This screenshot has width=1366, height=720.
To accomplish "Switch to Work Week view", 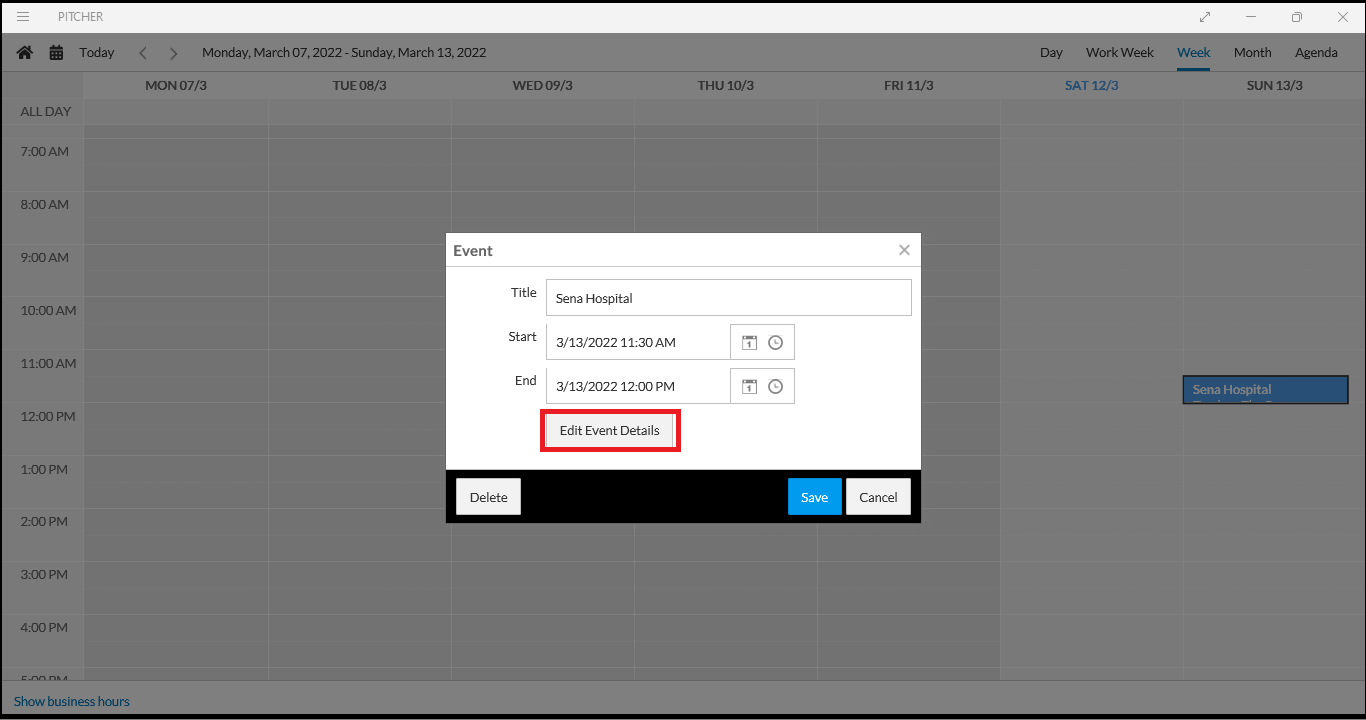I will [x=1119, y=53].
